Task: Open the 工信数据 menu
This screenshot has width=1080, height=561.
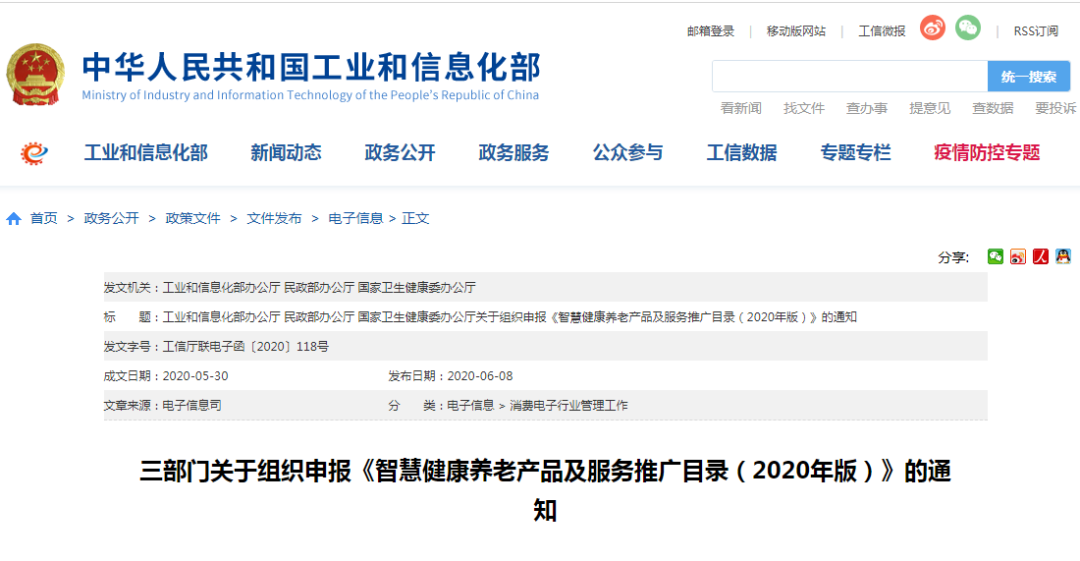Action: coord(742,152)
